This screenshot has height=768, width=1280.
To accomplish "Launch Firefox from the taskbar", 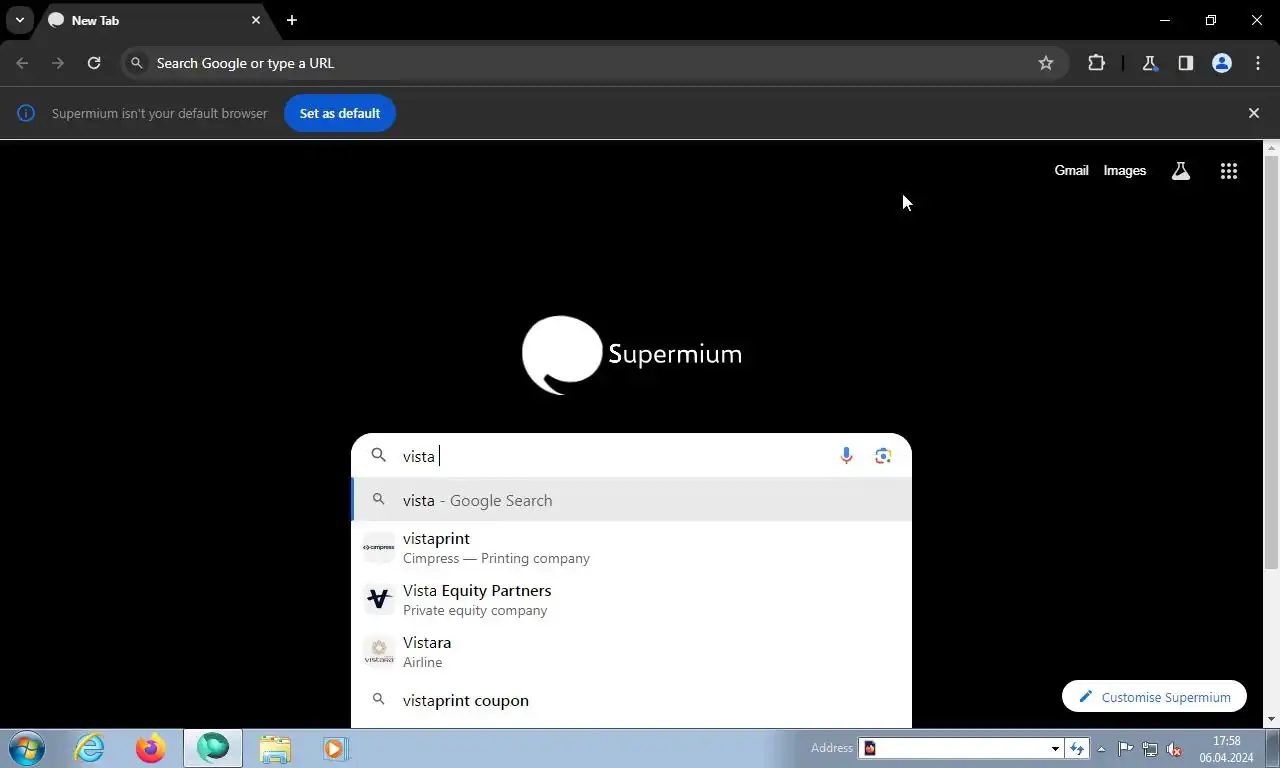I will coord(151,748).
